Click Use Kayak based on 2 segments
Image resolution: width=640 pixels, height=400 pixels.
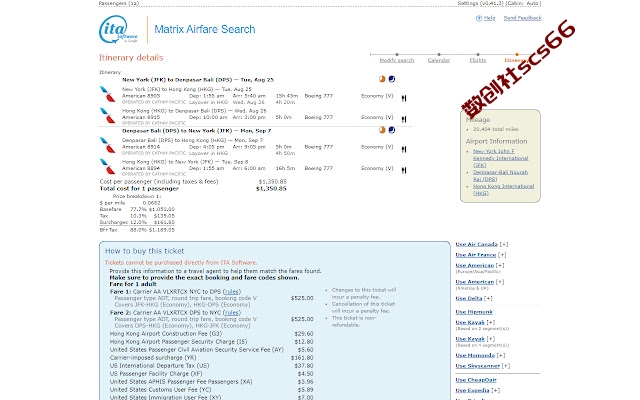tap(470, 322)
